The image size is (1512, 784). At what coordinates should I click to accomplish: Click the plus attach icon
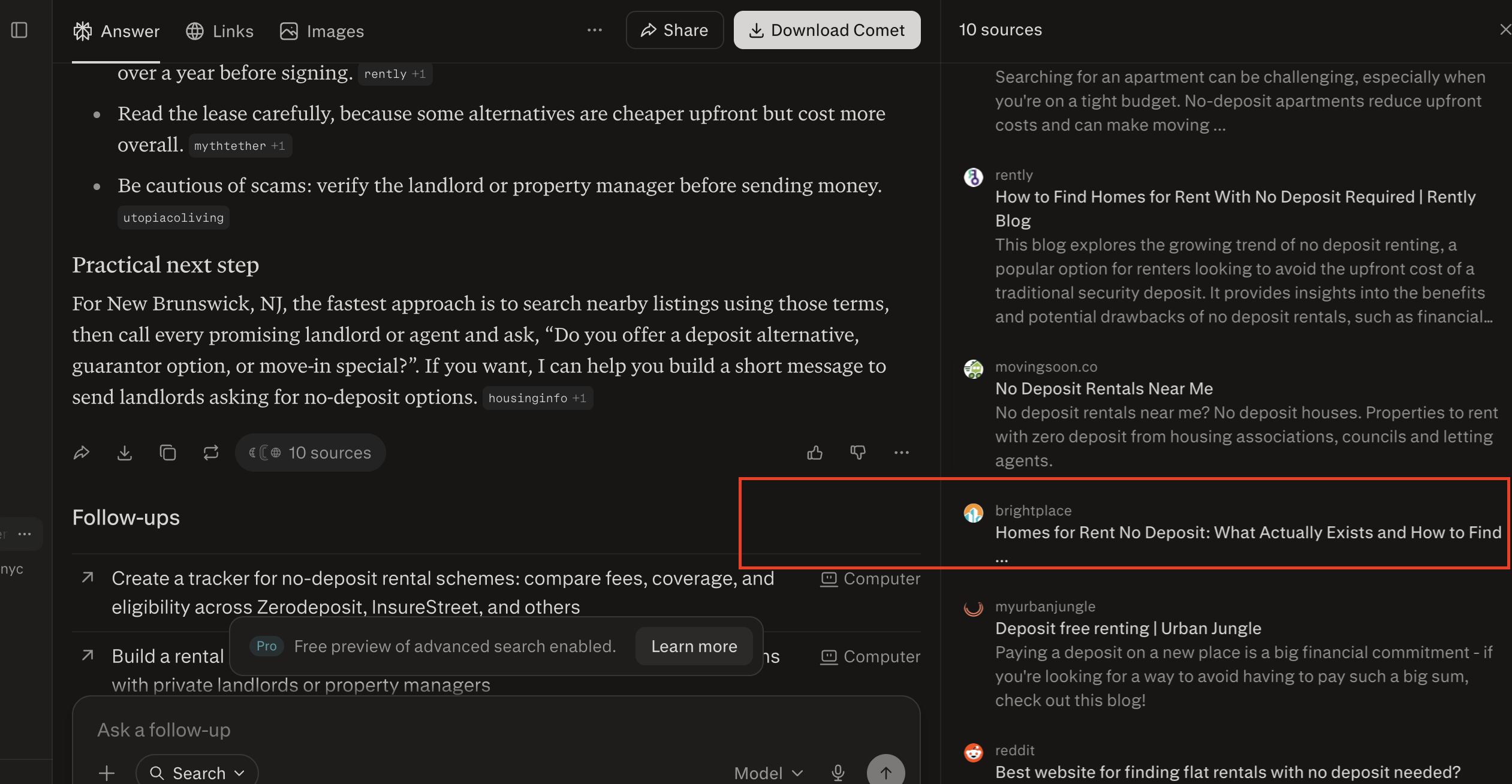107,773
